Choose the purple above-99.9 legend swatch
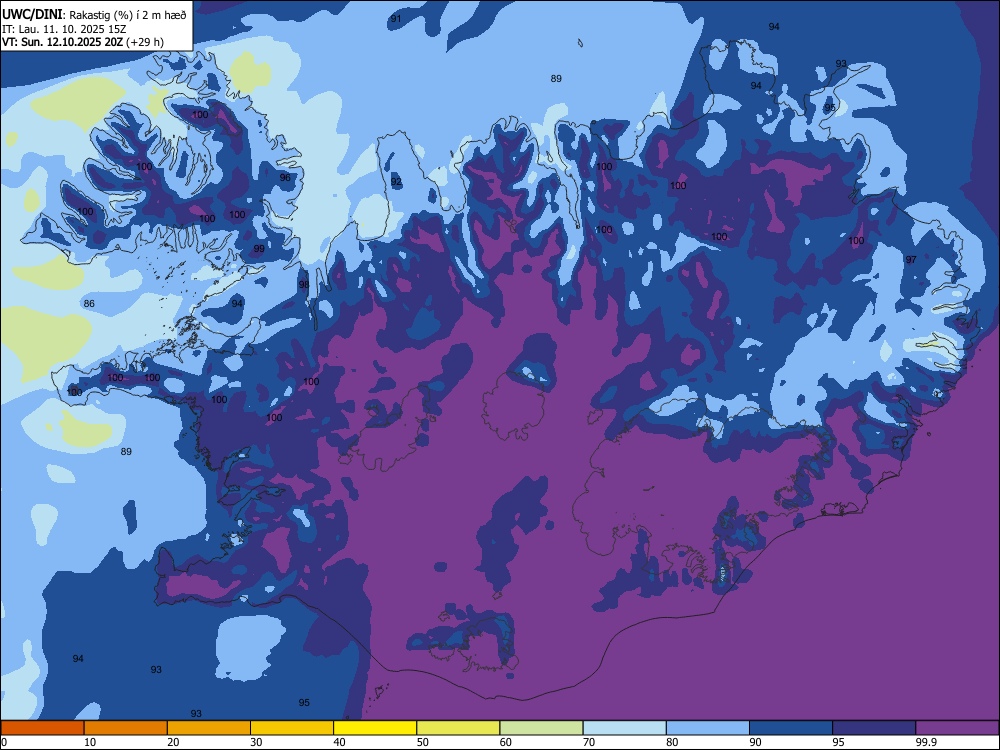Screen dimensions: 1000x750 (957, 728)
